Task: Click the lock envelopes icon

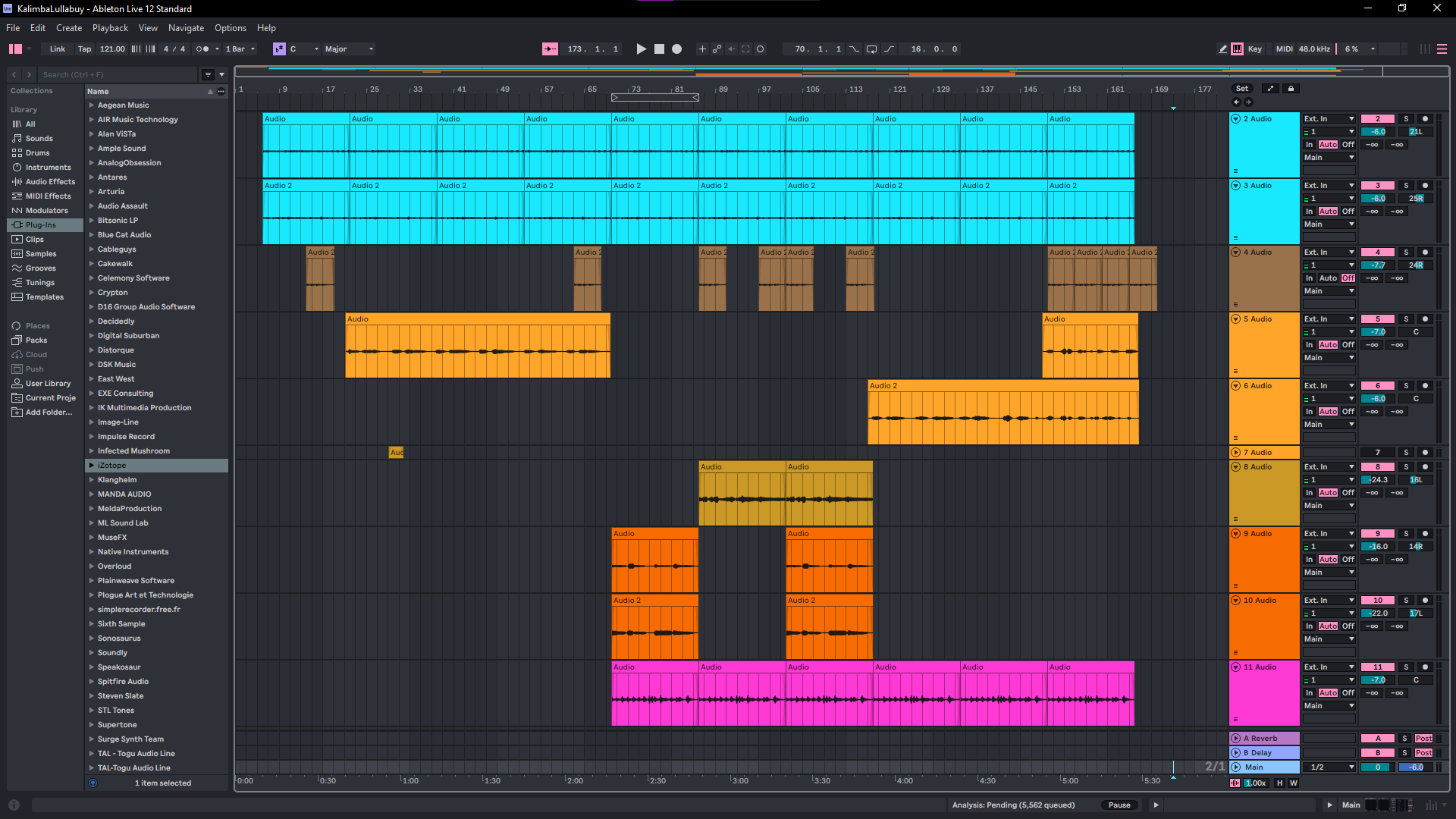Action: click(1291, 89)
